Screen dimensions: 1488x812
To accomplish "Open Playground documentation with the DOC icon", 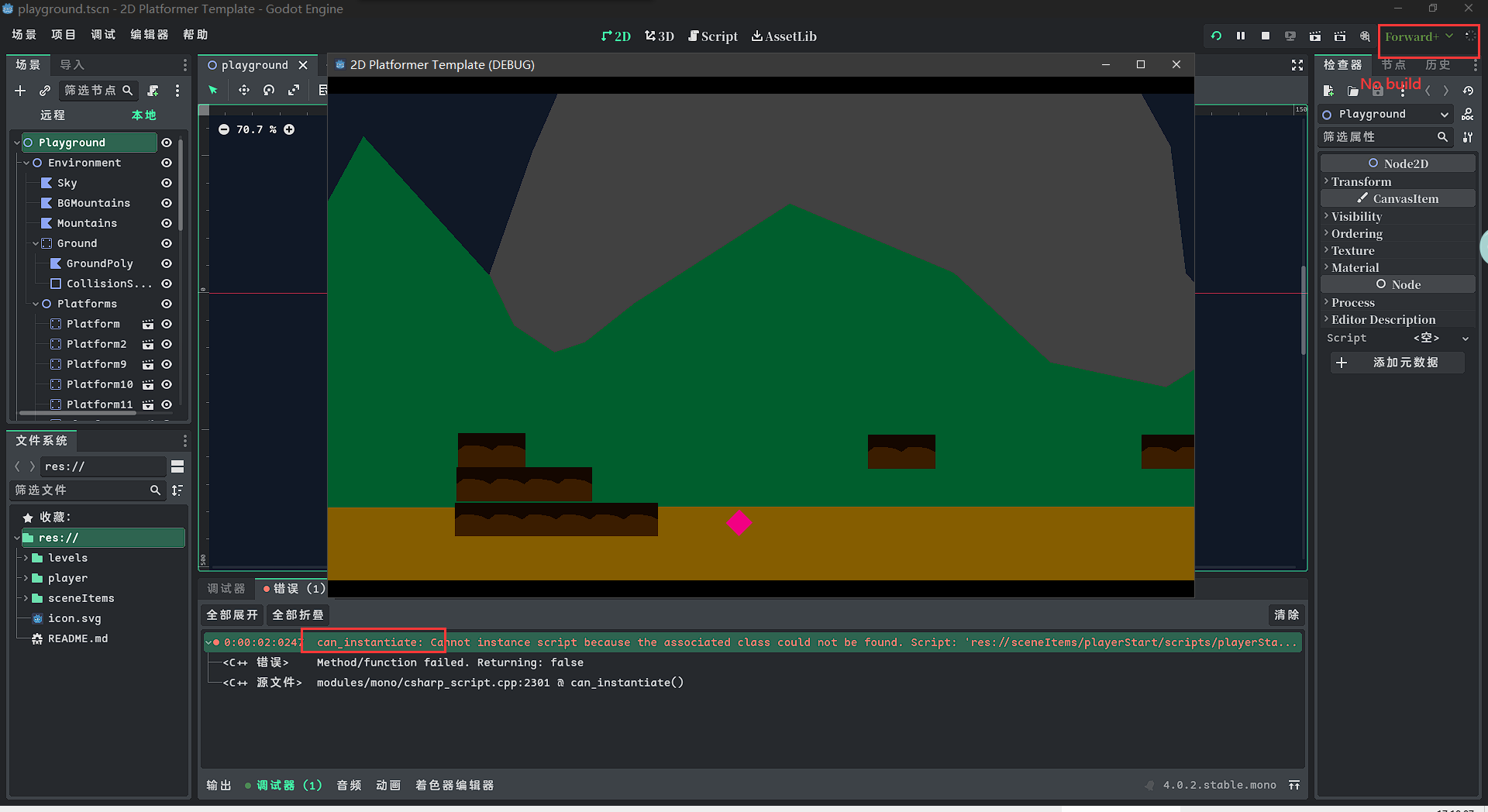I will click(1469, 114).
